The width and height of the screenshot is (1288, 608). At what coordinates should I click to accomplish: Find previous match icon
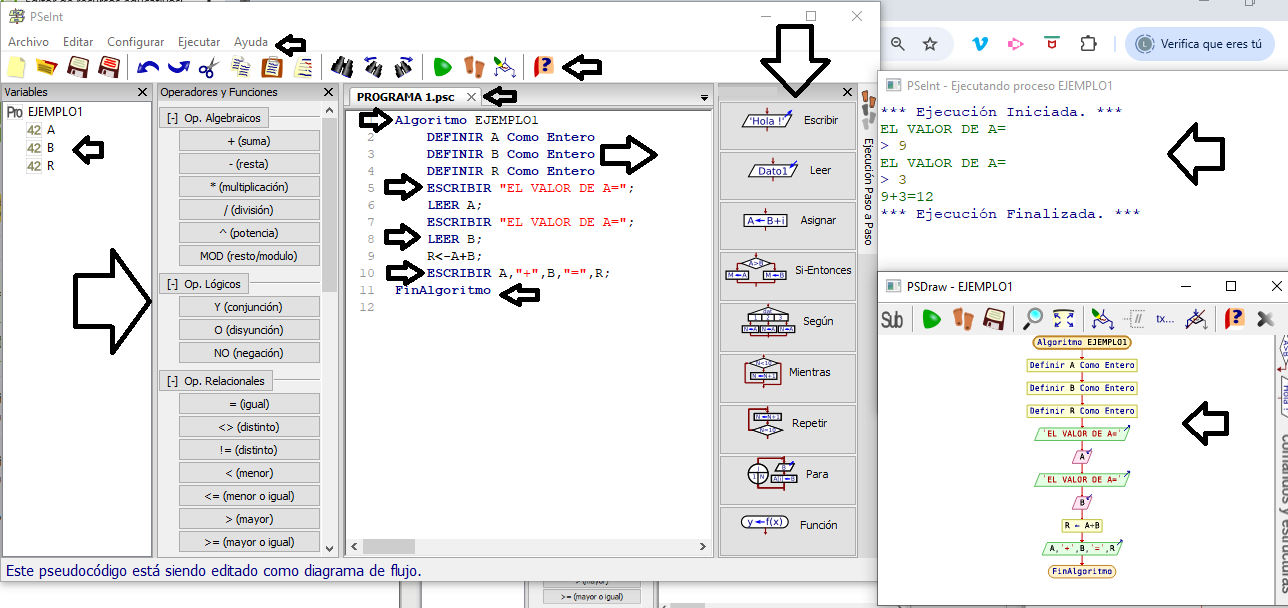point(373,68)
